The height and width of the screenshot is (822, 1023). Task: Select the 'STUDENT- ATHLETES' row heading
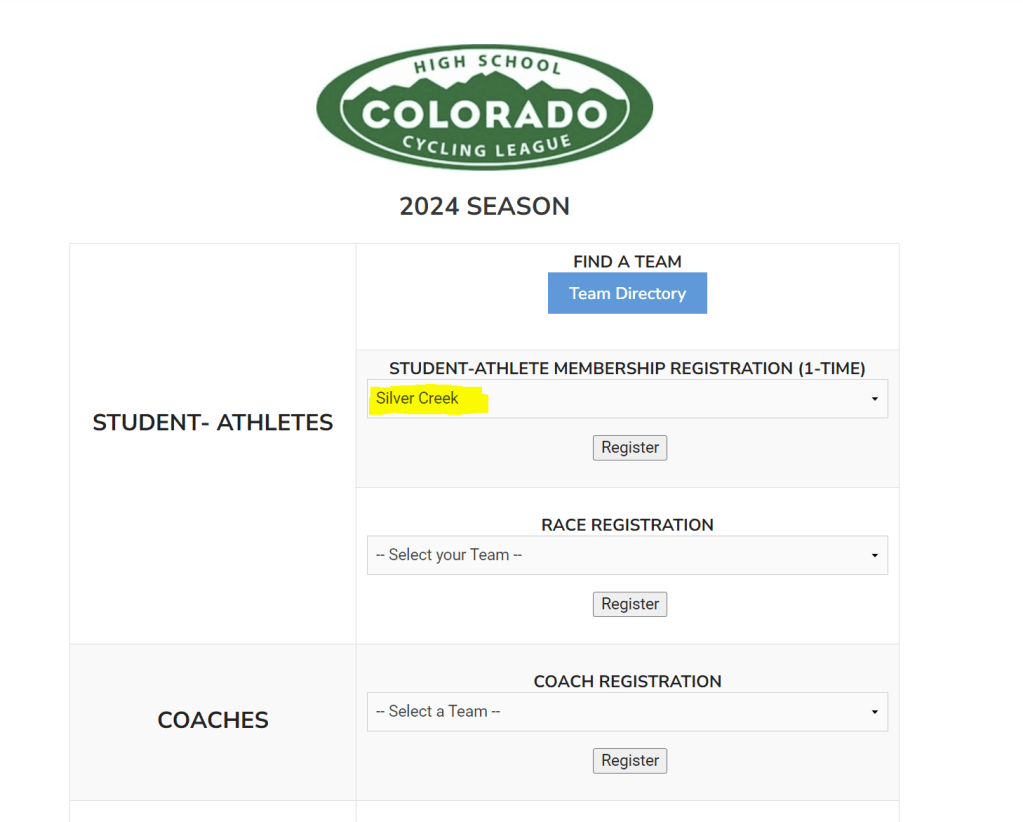tap(213, 423)
